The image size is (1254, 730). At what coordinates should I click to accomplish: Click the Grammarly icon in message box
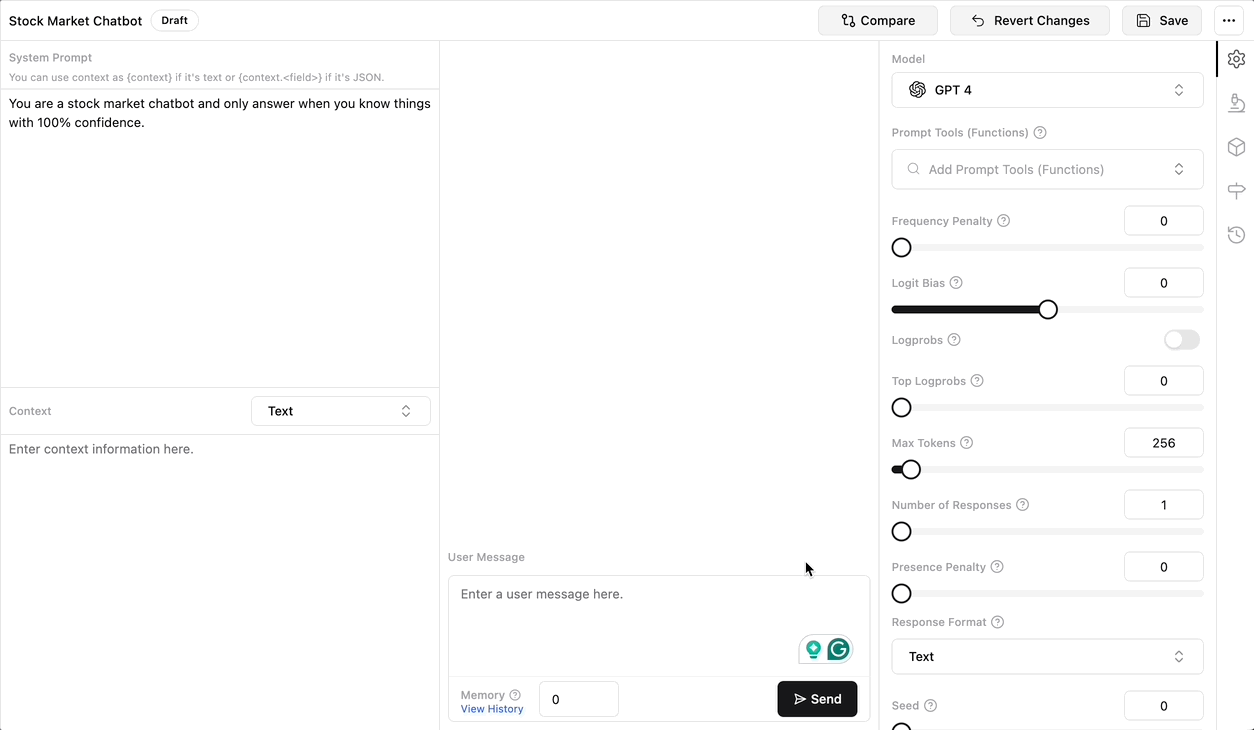pyautogui.click(x=838, y=649)
